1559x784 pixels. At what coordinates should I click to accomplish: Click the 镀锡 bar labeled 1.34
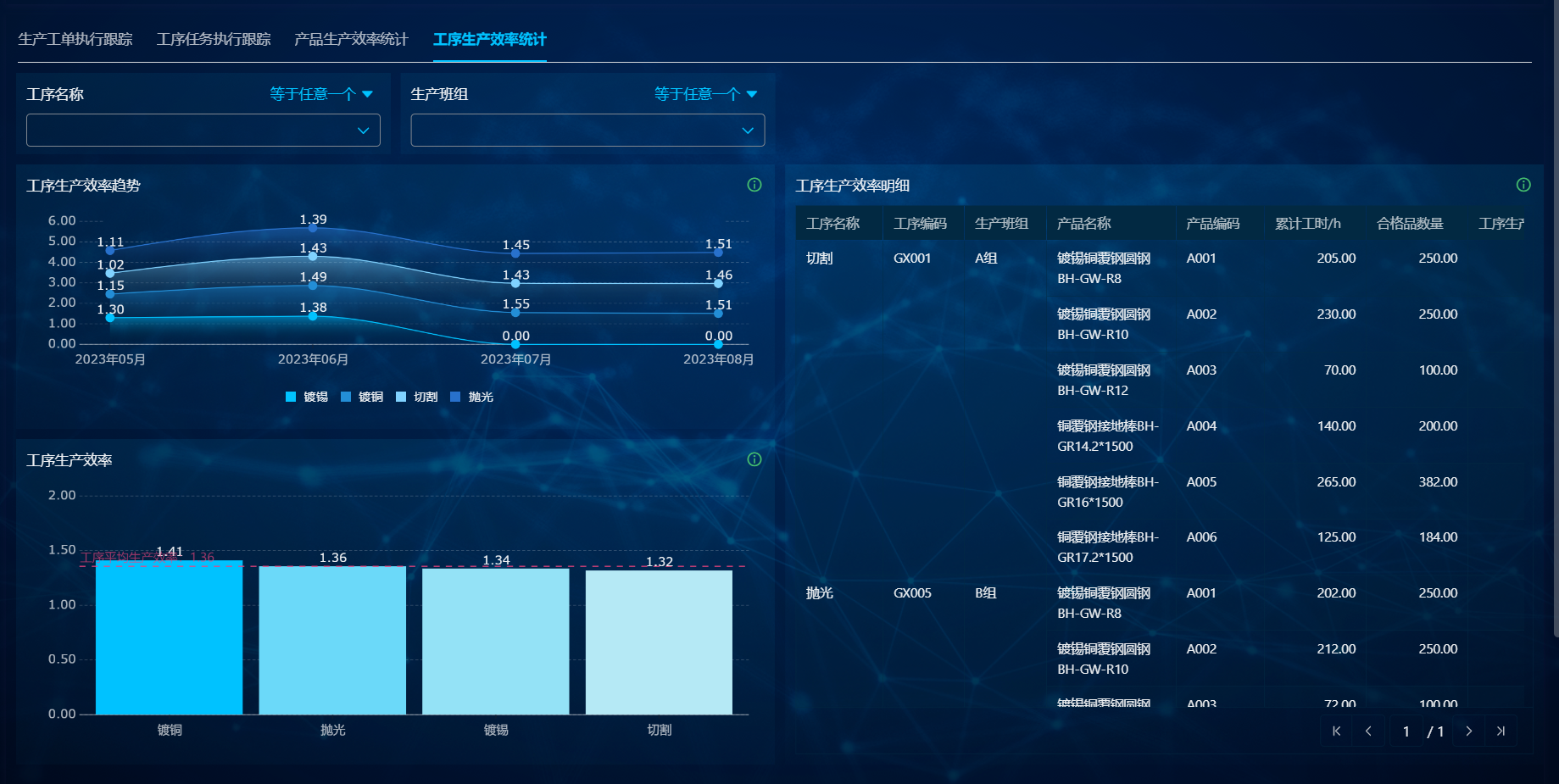[496, 642]
